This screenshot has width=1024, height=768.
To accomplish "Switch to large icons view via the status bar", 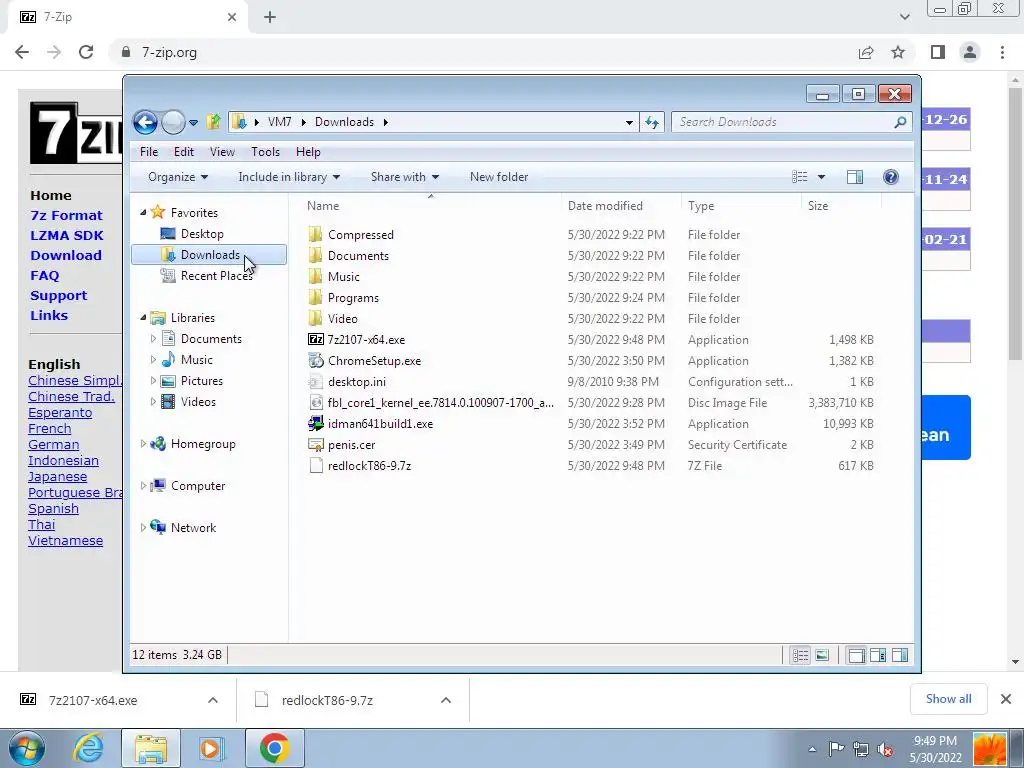I will pos(822,655).
